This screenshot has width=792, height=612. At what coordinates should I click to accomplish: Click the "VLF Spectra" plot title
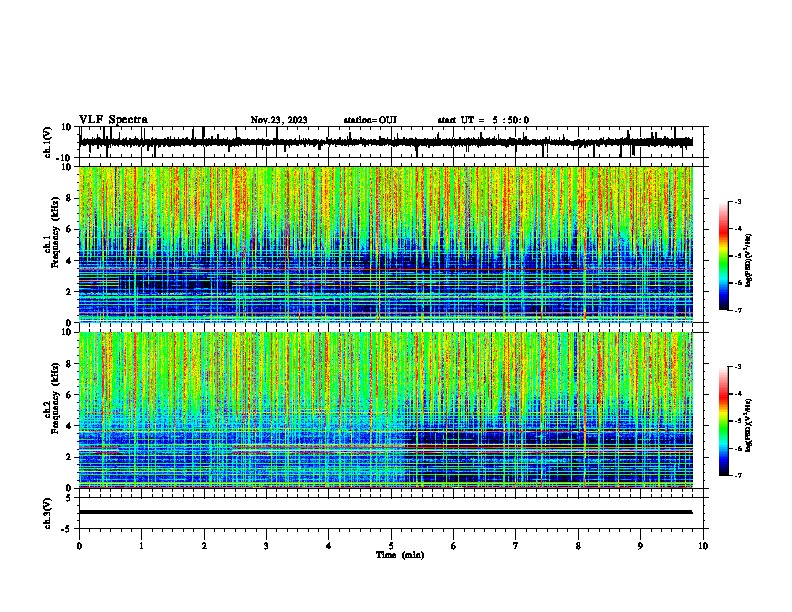[113, 120]
